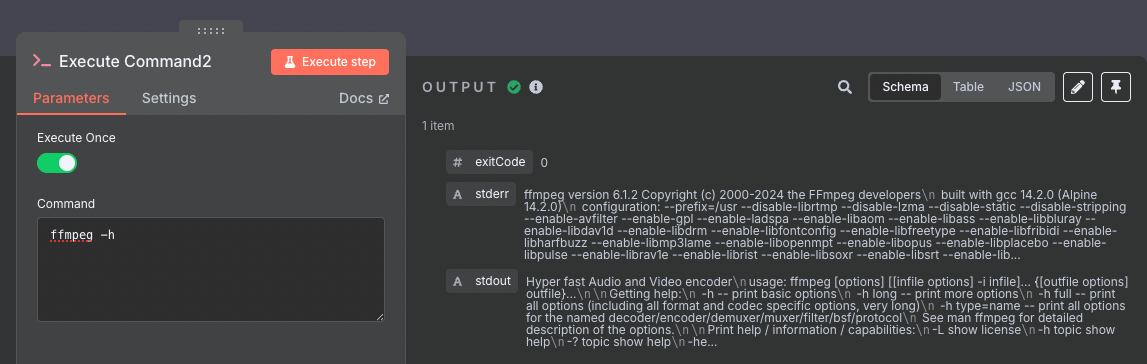Screen dimensions: 1147x364
Task: Click into the Command text field
Action: pos(211,269)
